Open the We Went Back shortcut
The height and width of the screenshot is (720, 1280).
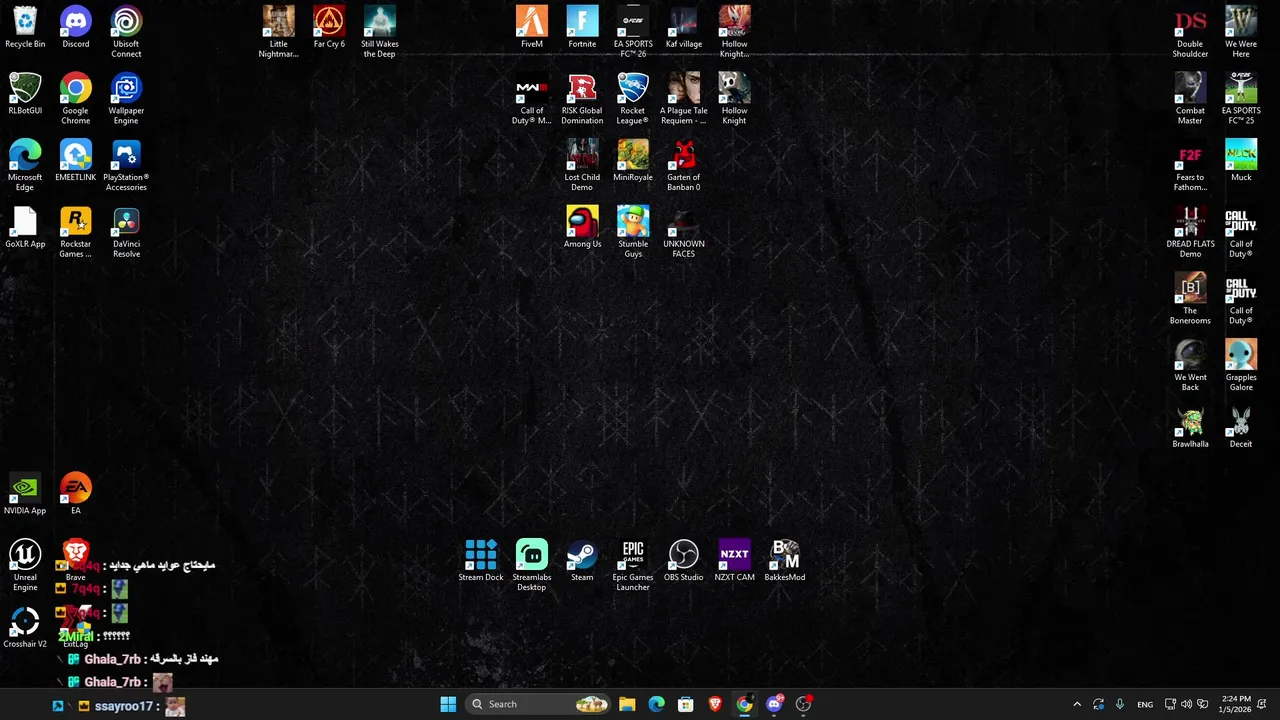1190,366
